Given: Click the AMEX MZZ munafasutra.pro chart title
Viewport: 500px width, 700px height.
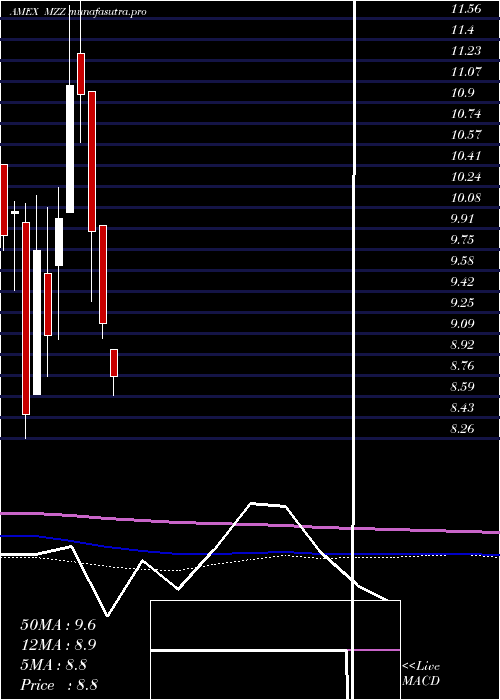Looking at the screenshot, I should click(78, 12).
